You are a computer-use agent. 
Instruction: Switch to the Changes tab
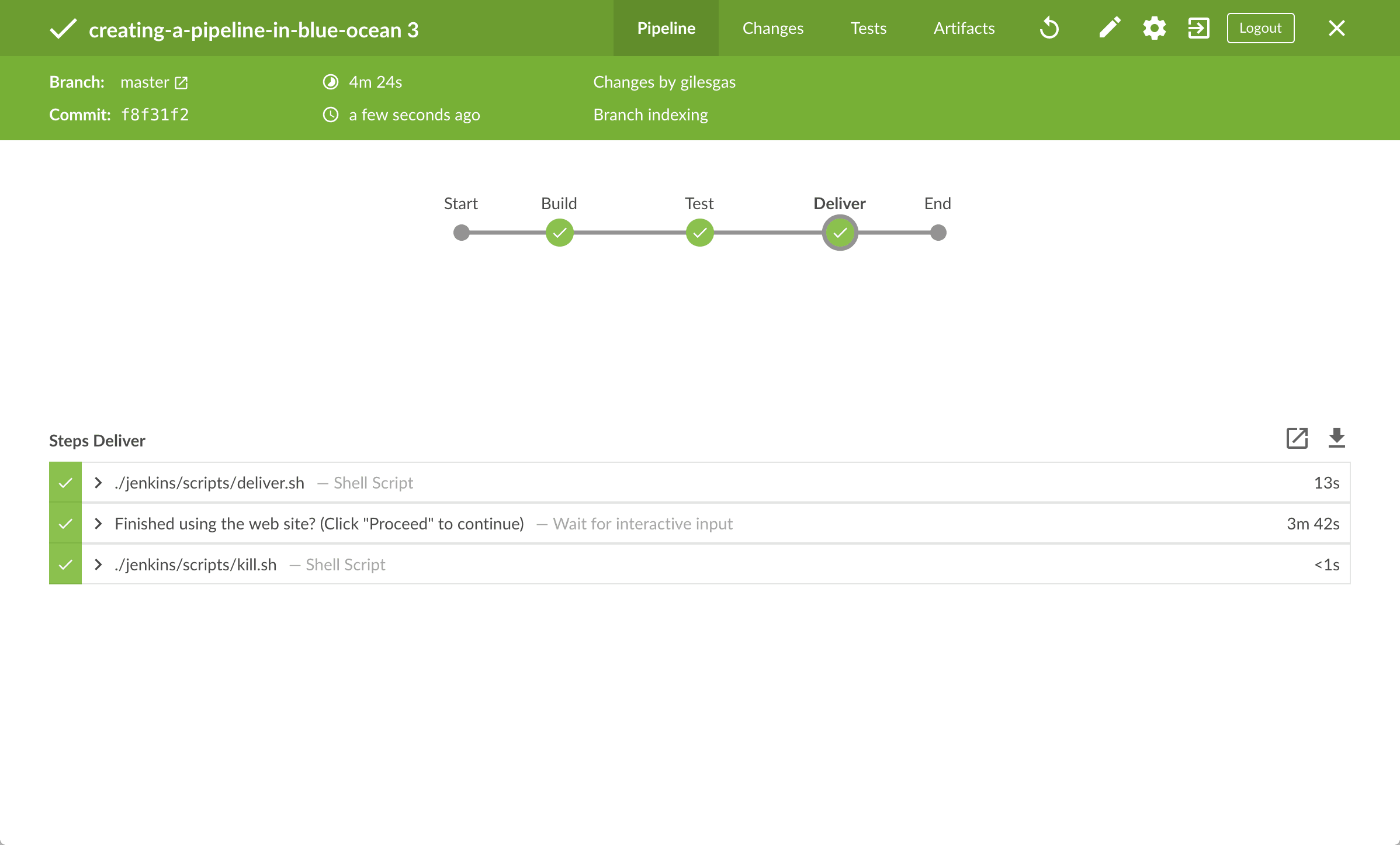[772, 27]
